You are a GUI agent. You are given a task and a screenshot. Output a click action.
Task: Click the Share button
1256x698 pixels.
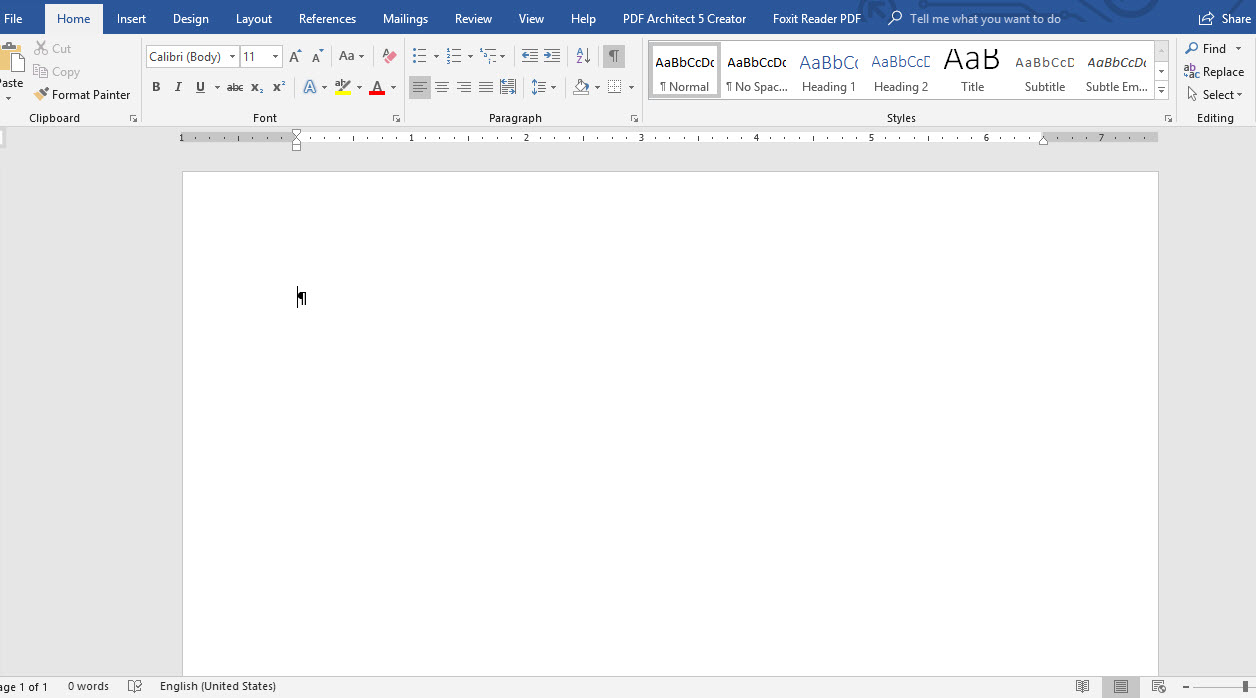(x=1226, y=18)
